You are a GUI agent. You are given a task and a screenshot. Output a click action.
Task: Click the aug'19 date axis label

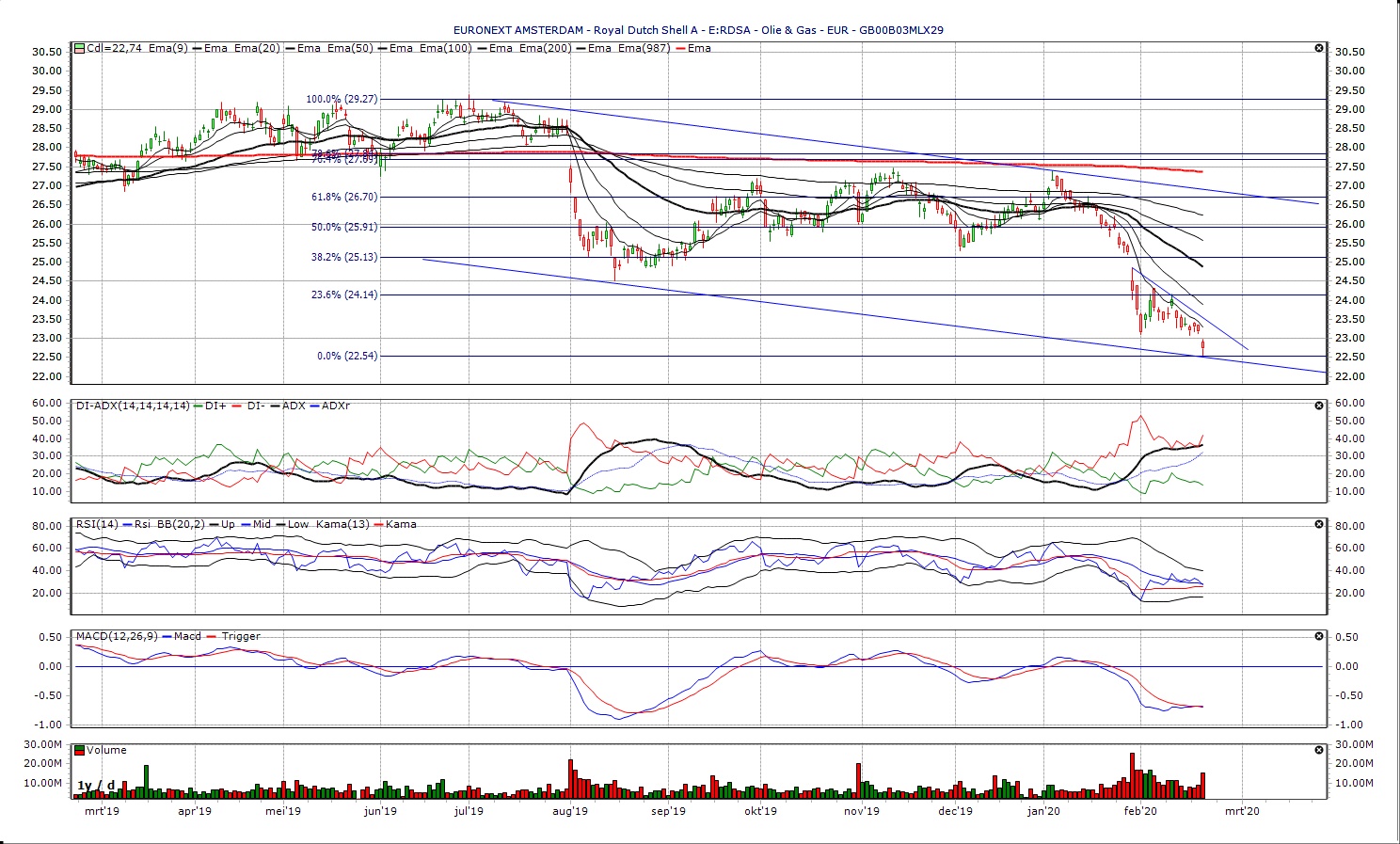570,811
